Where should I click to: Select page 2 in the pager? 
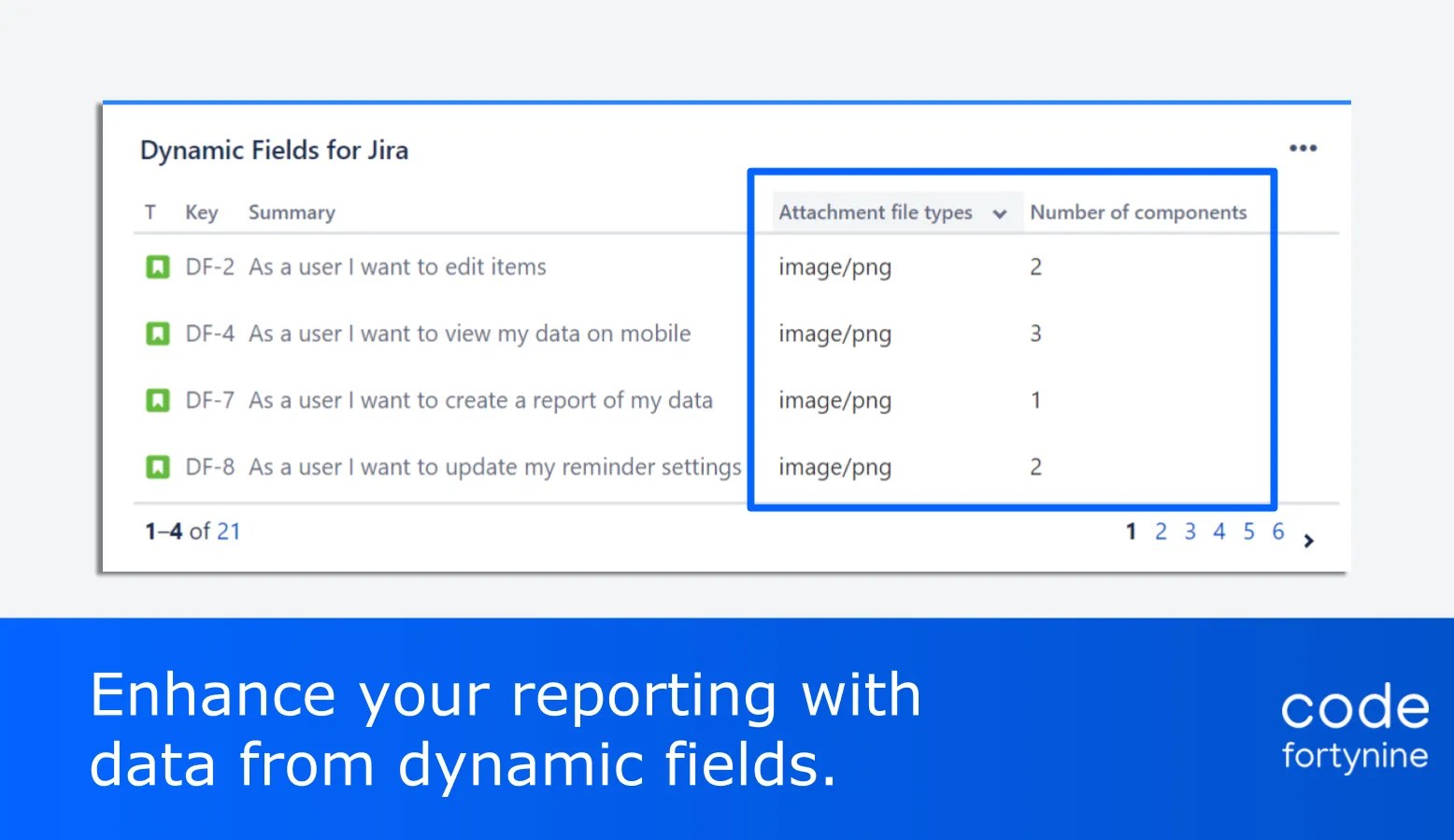[1161, 531]
